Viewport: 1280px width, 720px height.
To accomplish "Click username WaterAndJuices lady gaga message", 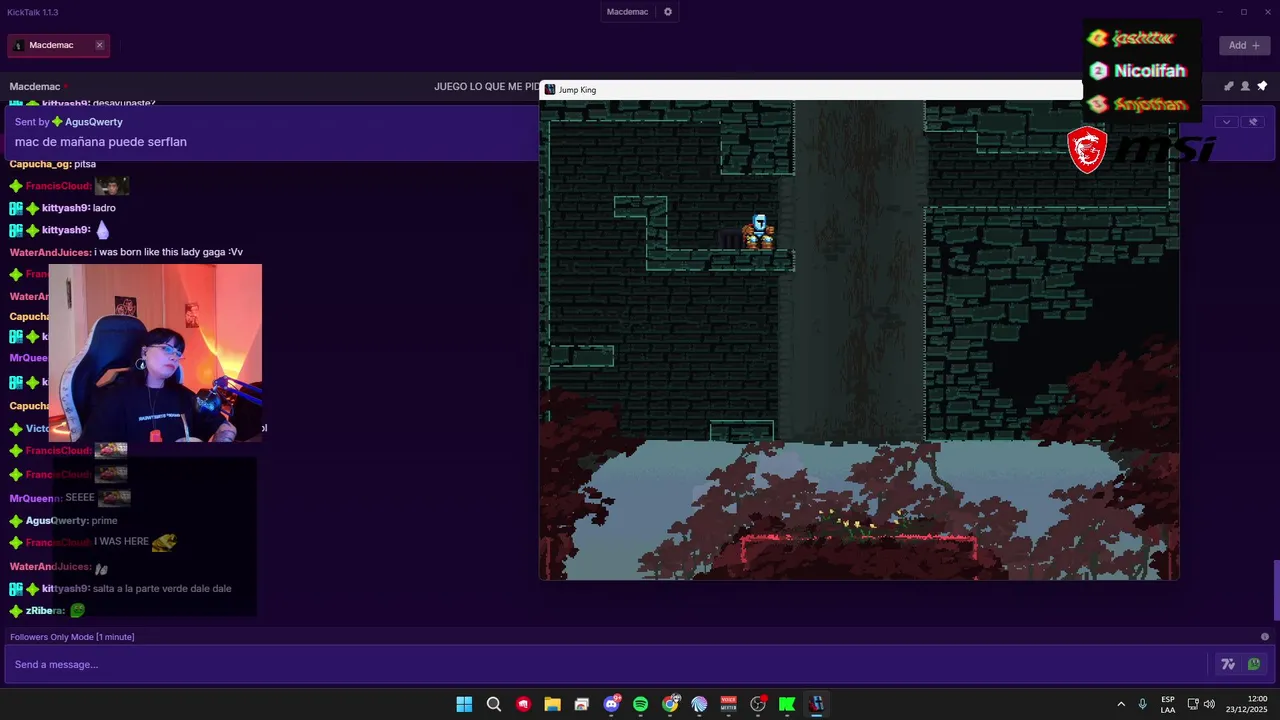I will tap(50, 252).
